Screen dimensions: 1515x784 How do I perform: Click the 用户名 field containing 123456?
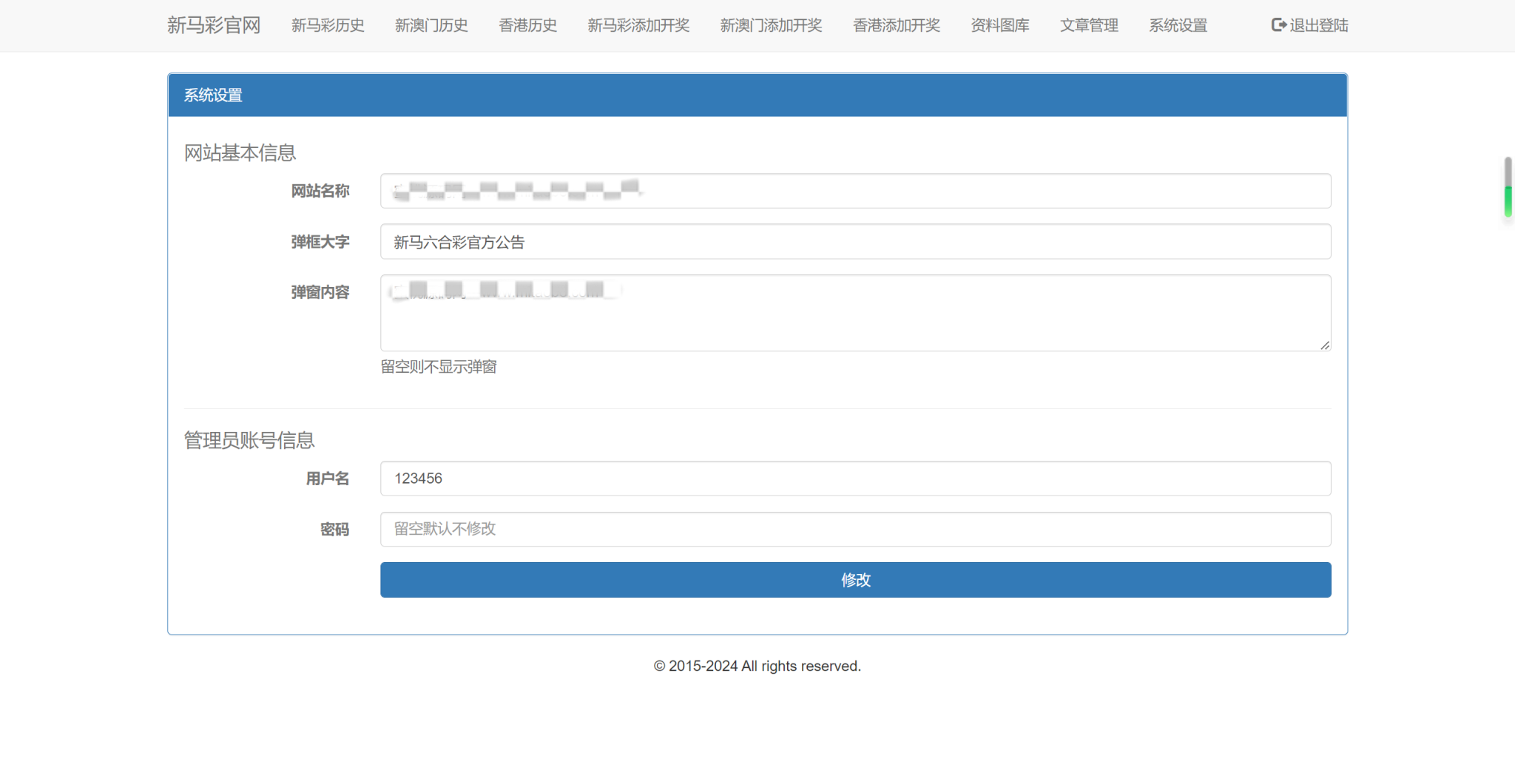(855, 479)
